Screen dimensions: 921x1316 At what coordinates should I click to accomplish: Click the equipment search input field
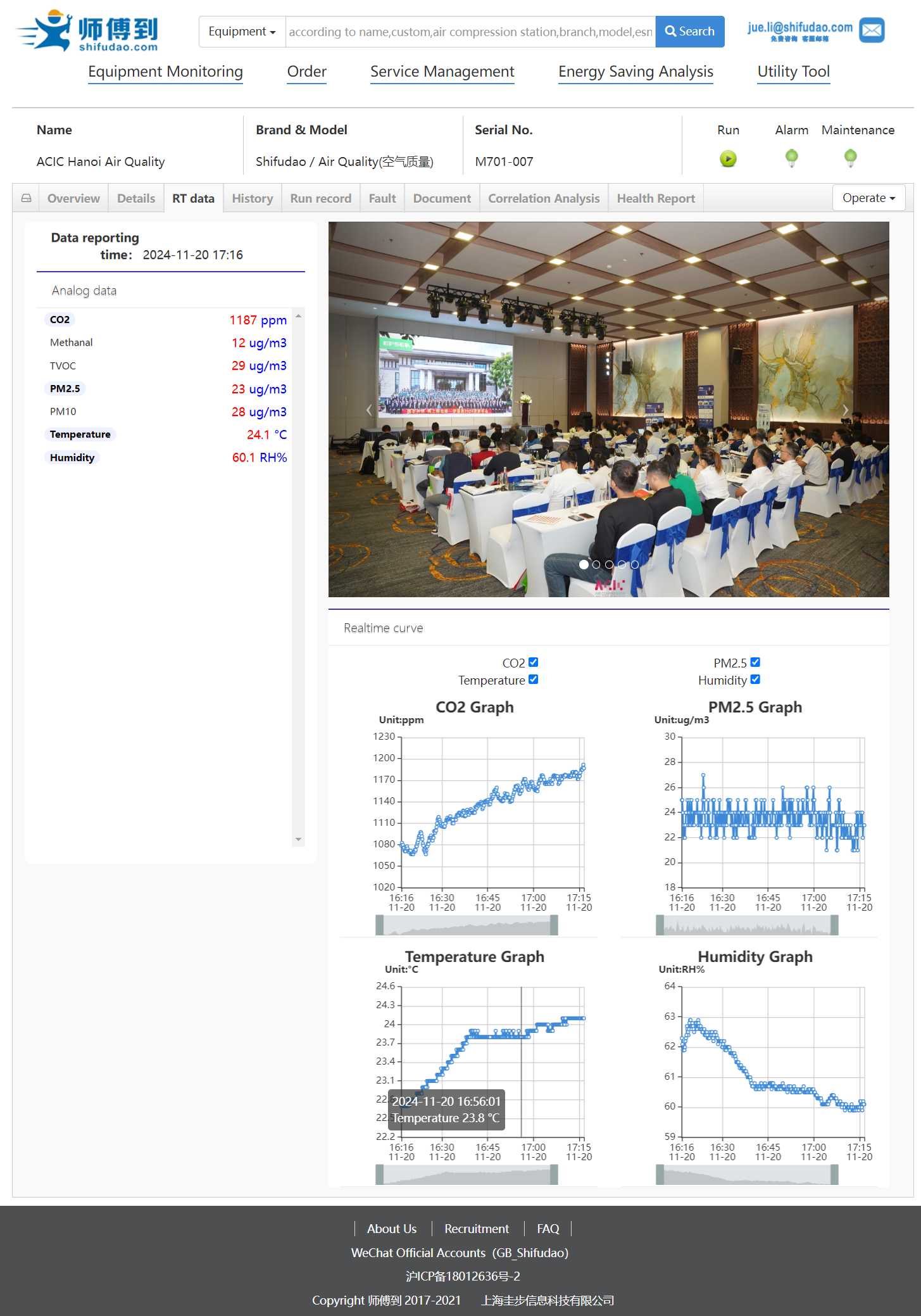point(470,32)
